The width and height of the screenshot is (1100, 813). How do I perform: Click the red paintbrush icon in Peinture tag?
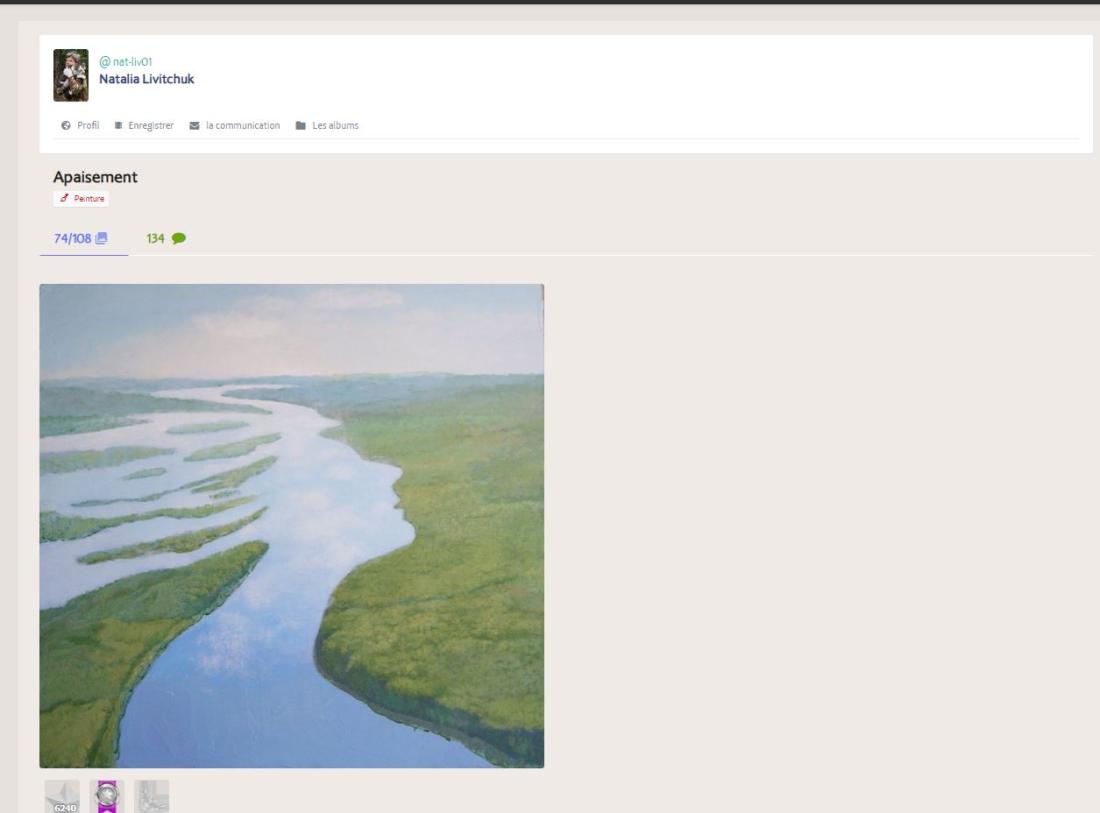point(65,199)
